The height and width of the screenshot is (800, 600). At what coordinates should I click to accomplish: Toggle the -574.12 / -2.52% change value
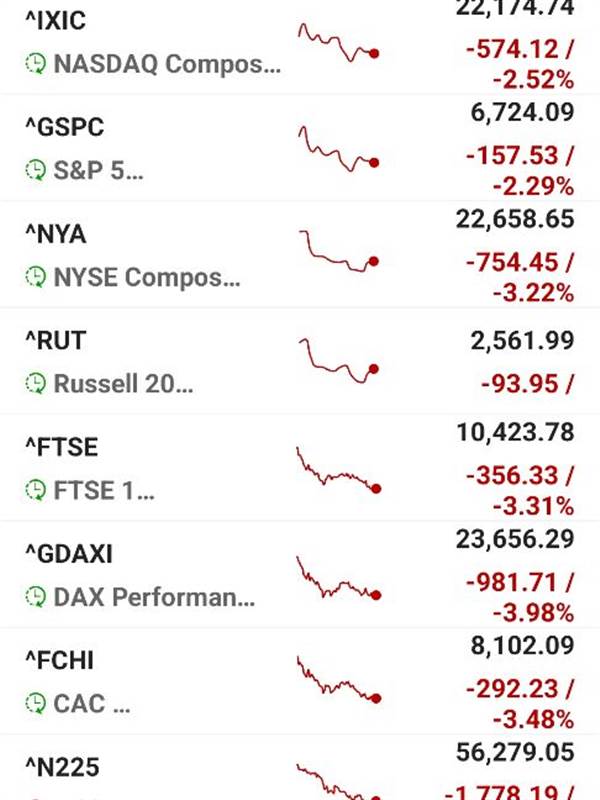tap(520, 65)
